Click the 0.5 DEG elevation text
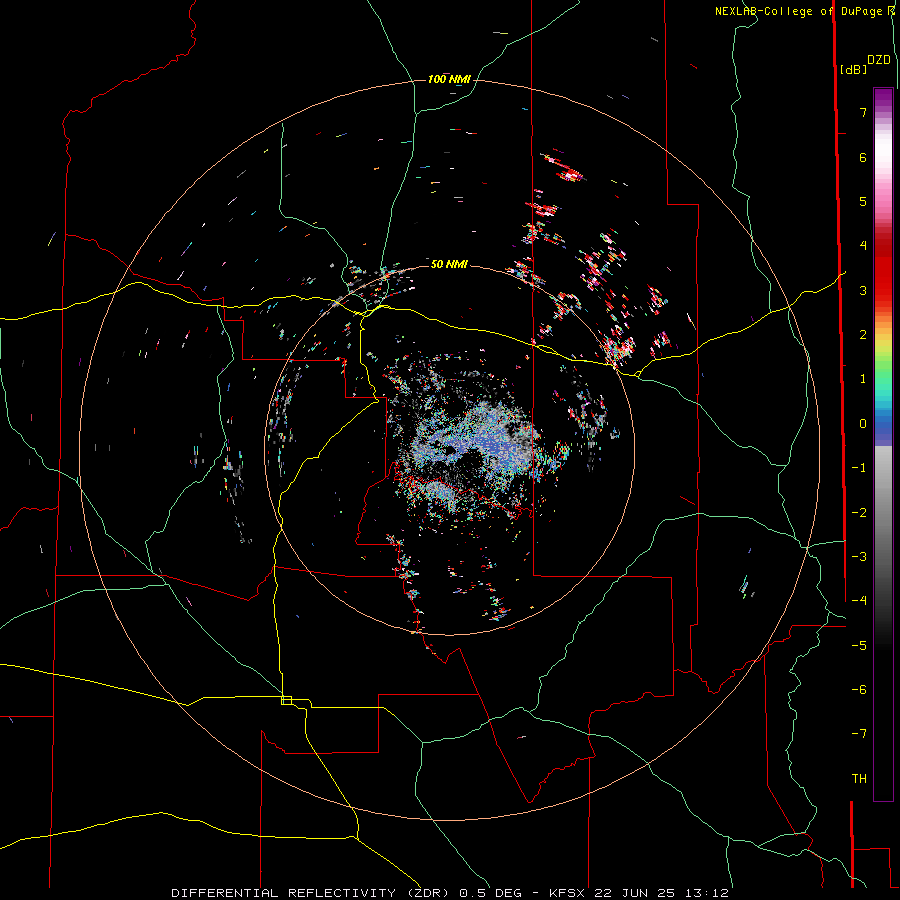This screenshot has width=900, height=900. point(491,893)
